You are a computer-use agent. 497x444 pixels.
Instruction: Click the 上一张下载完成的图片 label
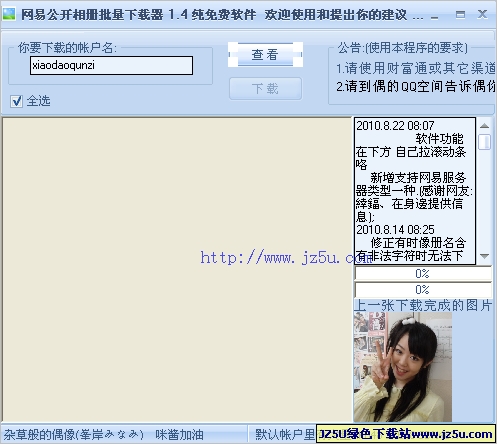pos(423,305)
